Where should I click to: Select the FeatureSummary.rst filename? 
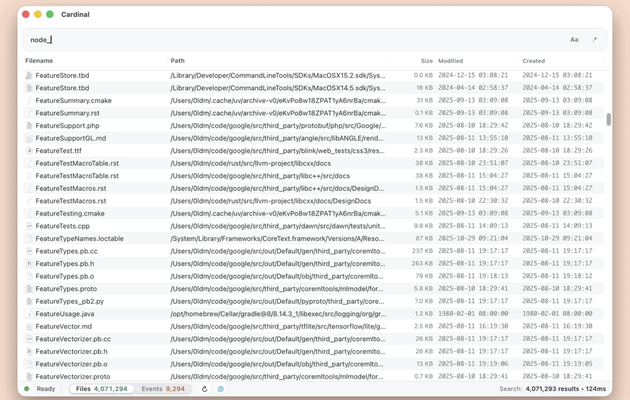[68, 113]
